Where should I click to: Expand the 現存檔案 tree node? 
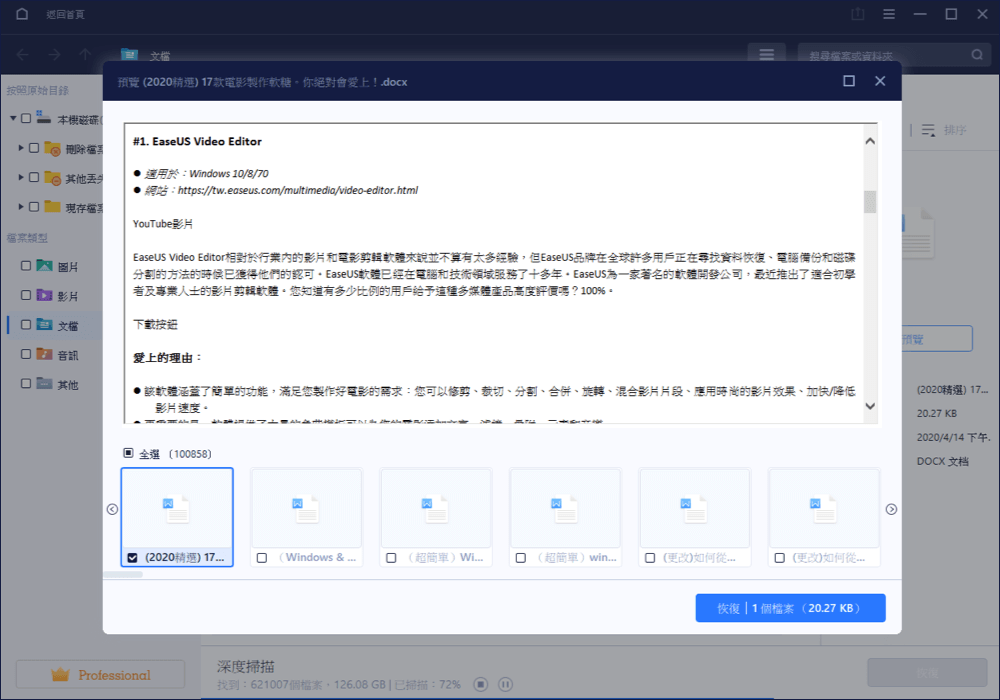[x=20, y=207]
